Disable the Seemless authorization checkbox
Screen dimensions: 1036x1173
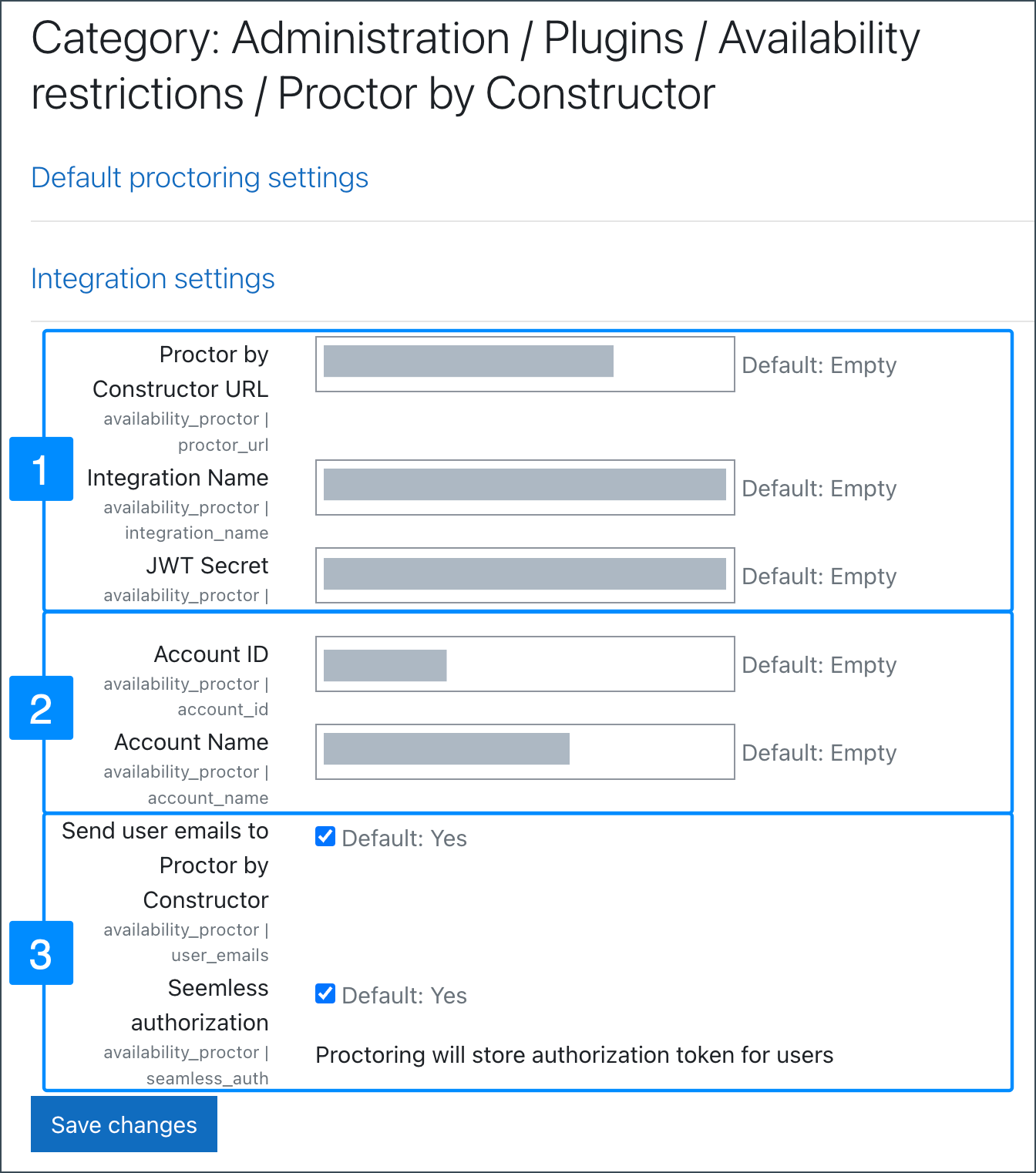[x=325, y=994]
